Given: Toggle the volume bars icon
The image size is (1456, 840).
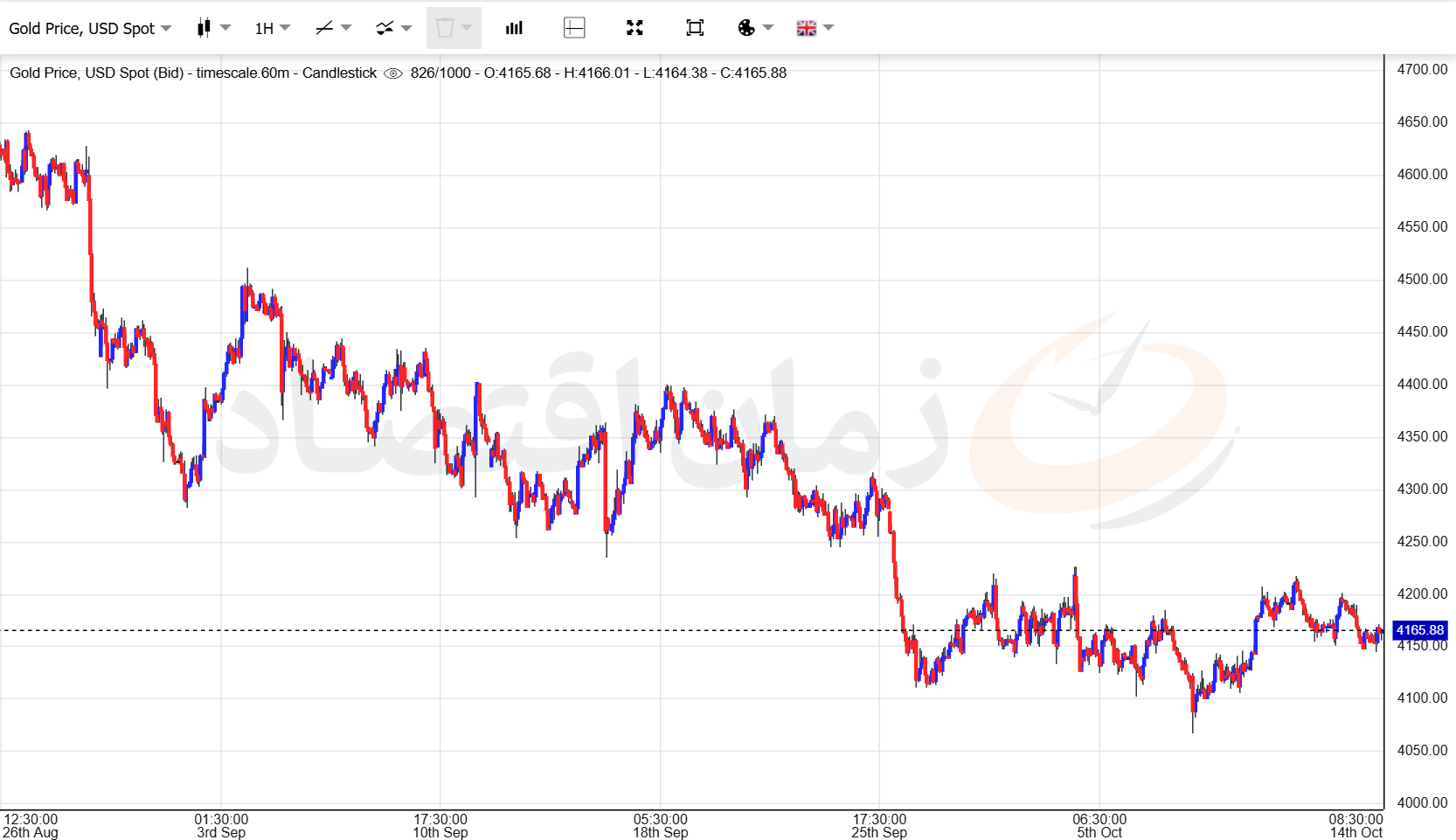Looking at the screenshot, I should (514, 28).
